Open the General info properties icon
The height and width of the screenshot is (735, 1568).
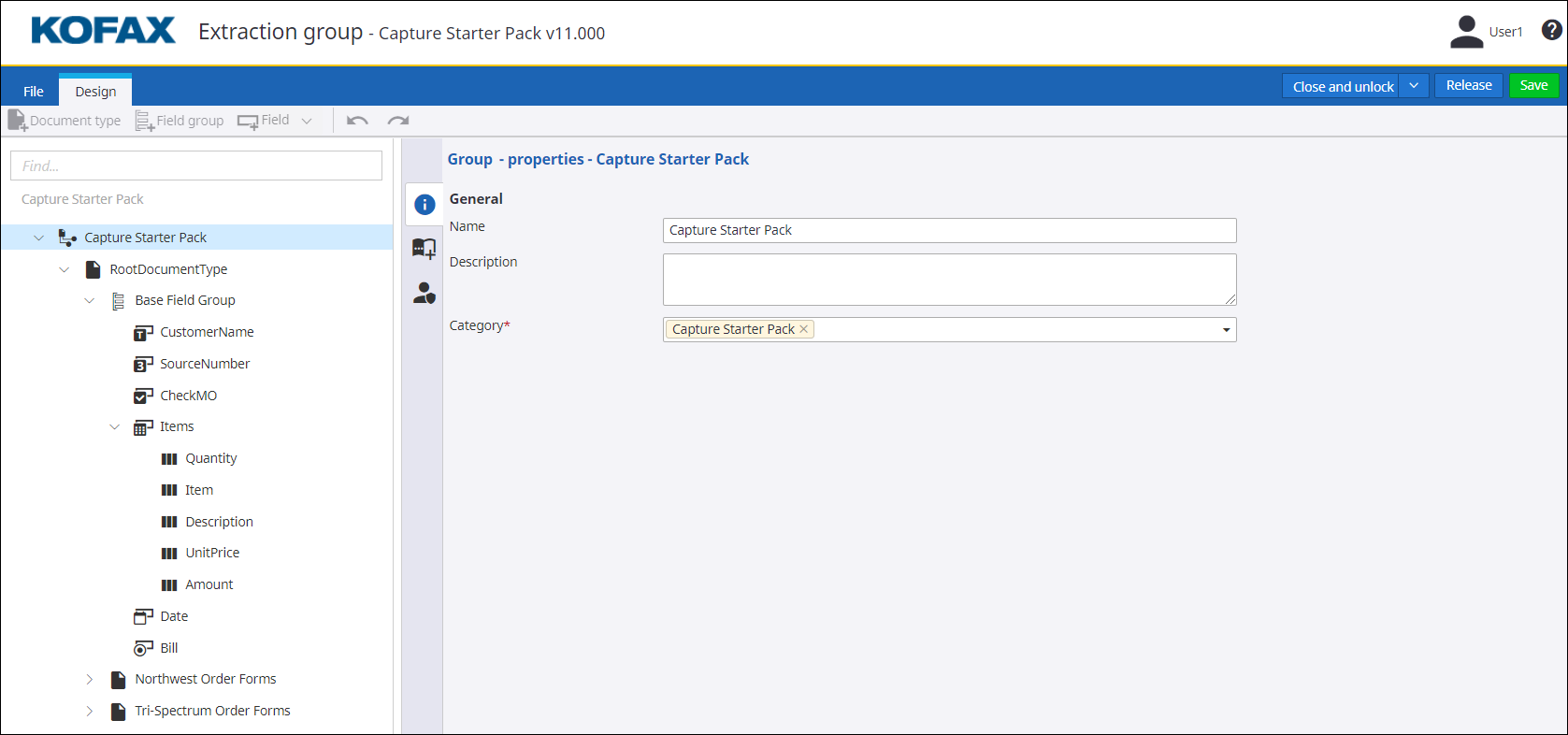pyautogui.click(x=424, y=205)
